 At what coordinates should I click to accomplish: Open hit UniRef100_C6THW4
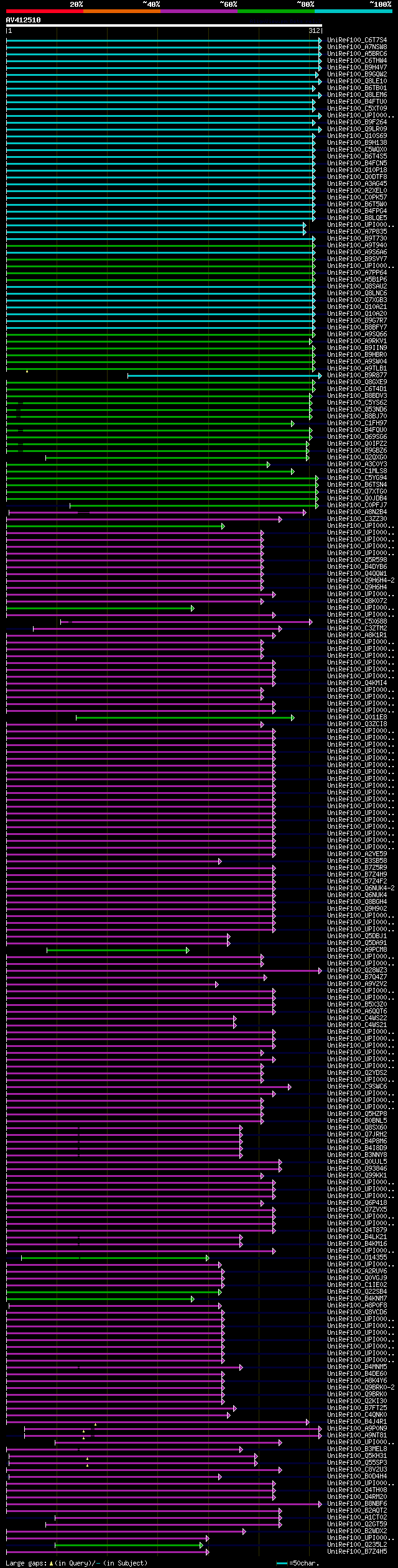(357, 61)
